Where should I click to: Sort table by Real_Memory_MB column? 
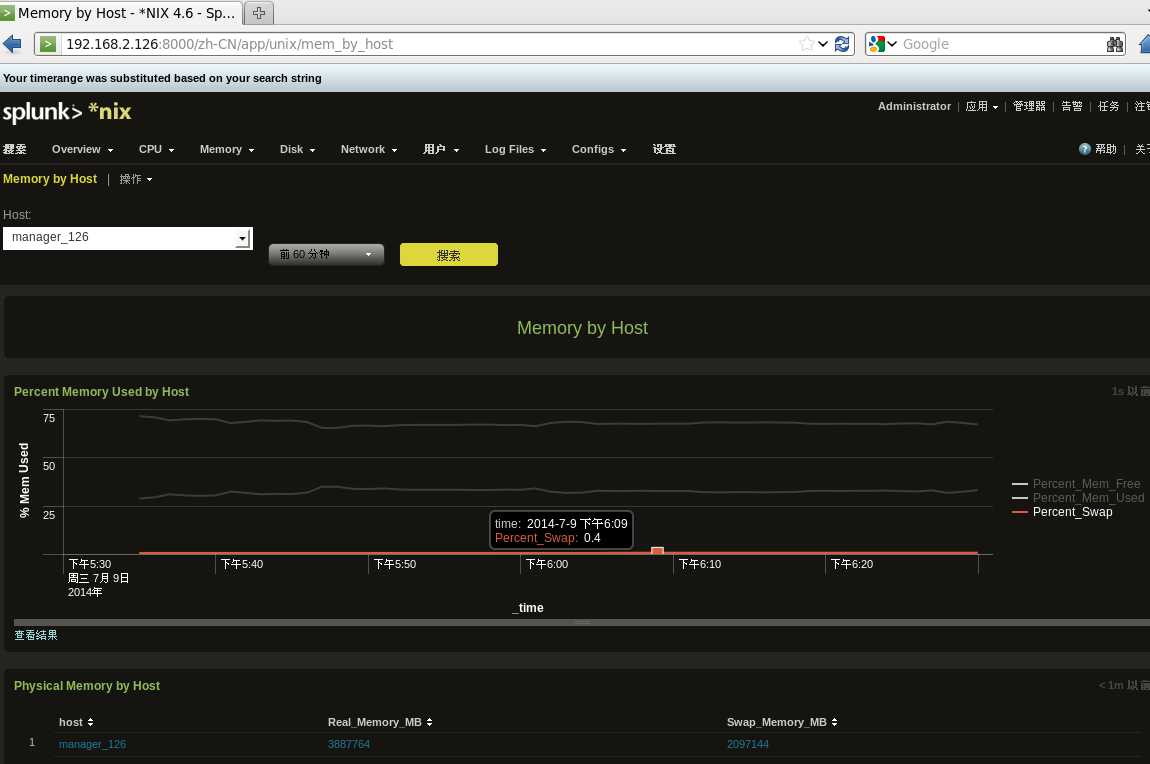[380, 722]
